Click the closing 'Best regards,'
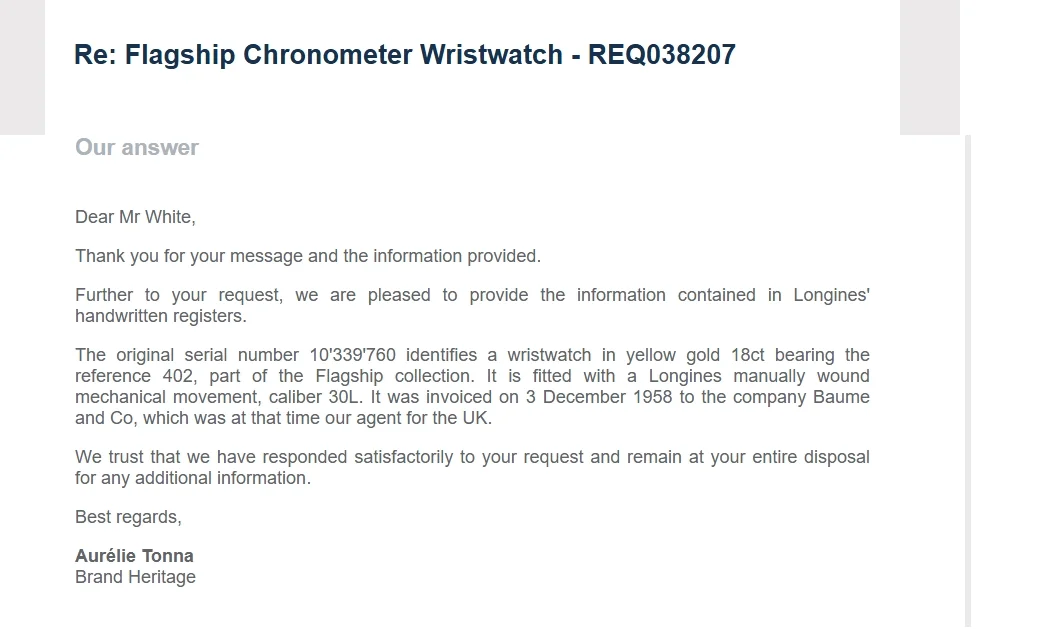 (128, 517)
